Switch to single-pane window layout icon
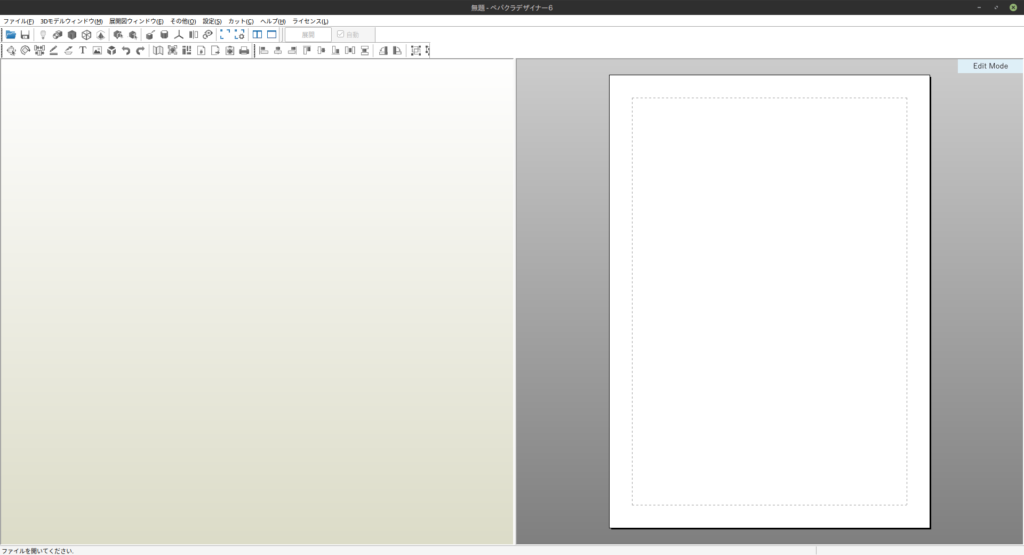1024x555 pixels. 271,35
